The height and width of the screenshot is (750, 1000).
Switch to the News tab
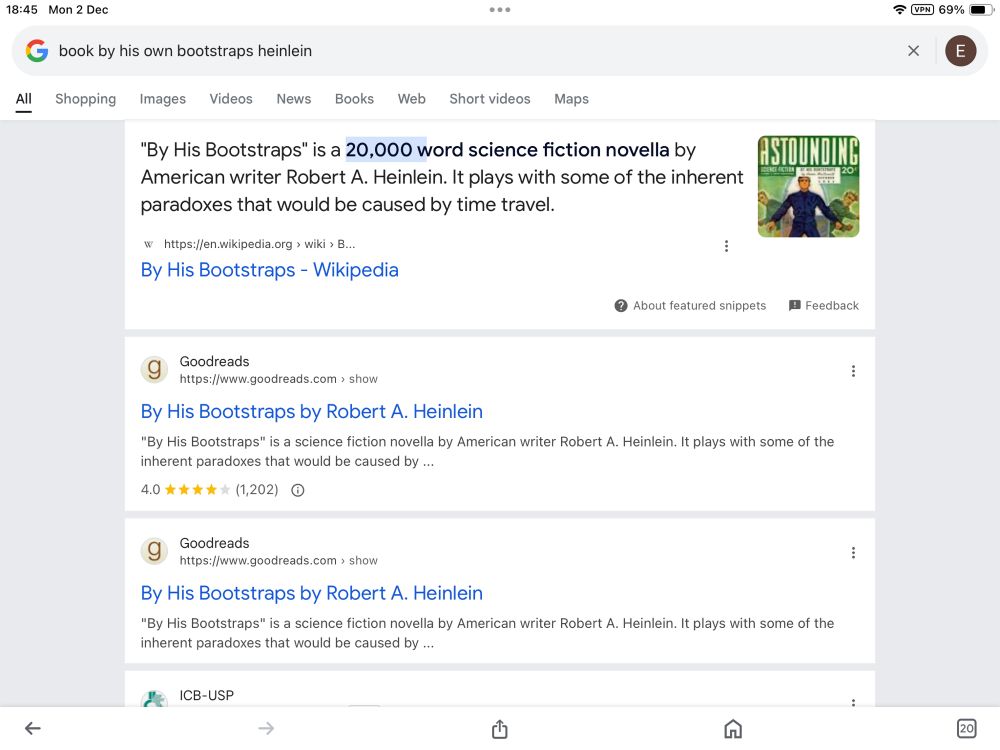pos(293,99)
